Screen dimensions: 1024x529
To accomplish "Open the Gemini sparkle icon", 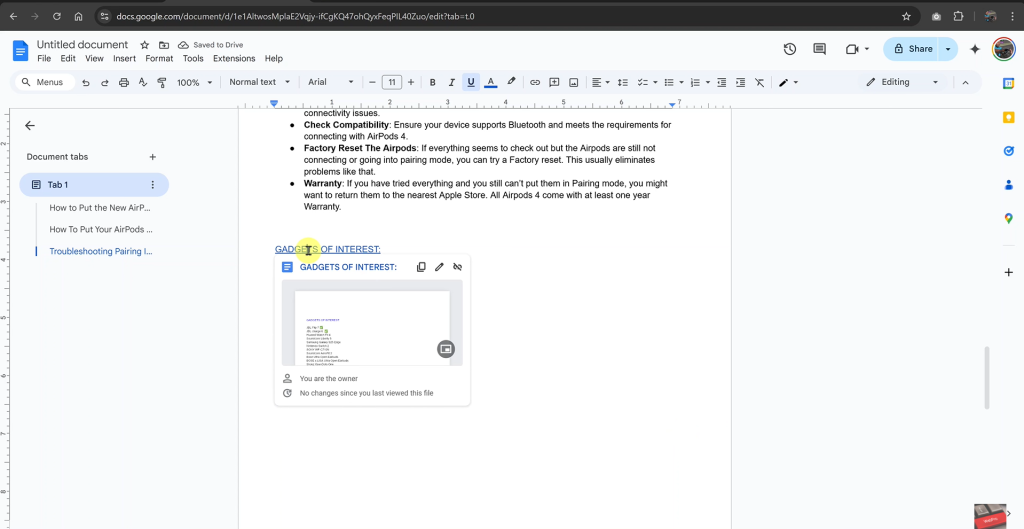I will (975, 49).
